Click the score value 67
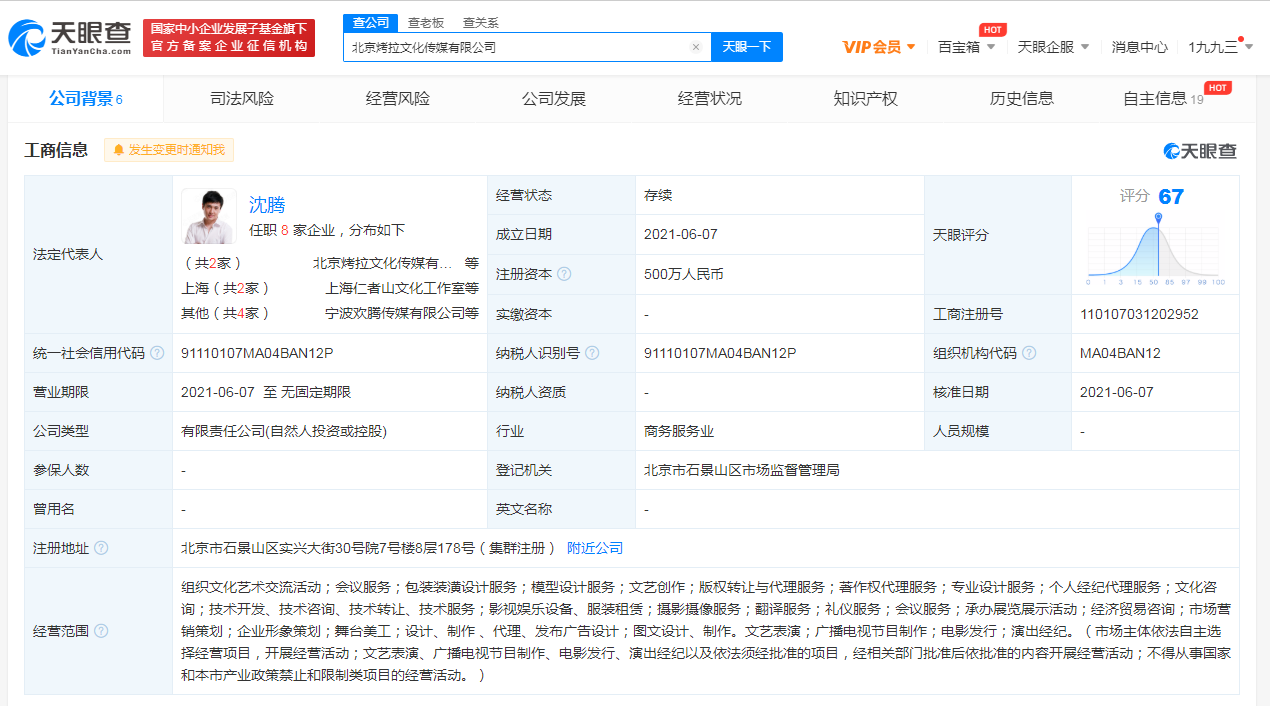The width and height of the screenshot is (1270, 706). [1171, 197]
